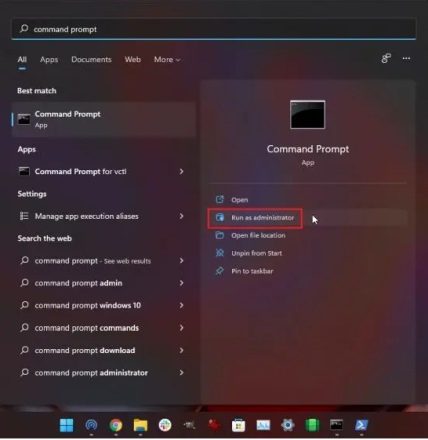Open Microsoft Store from the taskbar
428x440 pixels.
coord(239,425)
